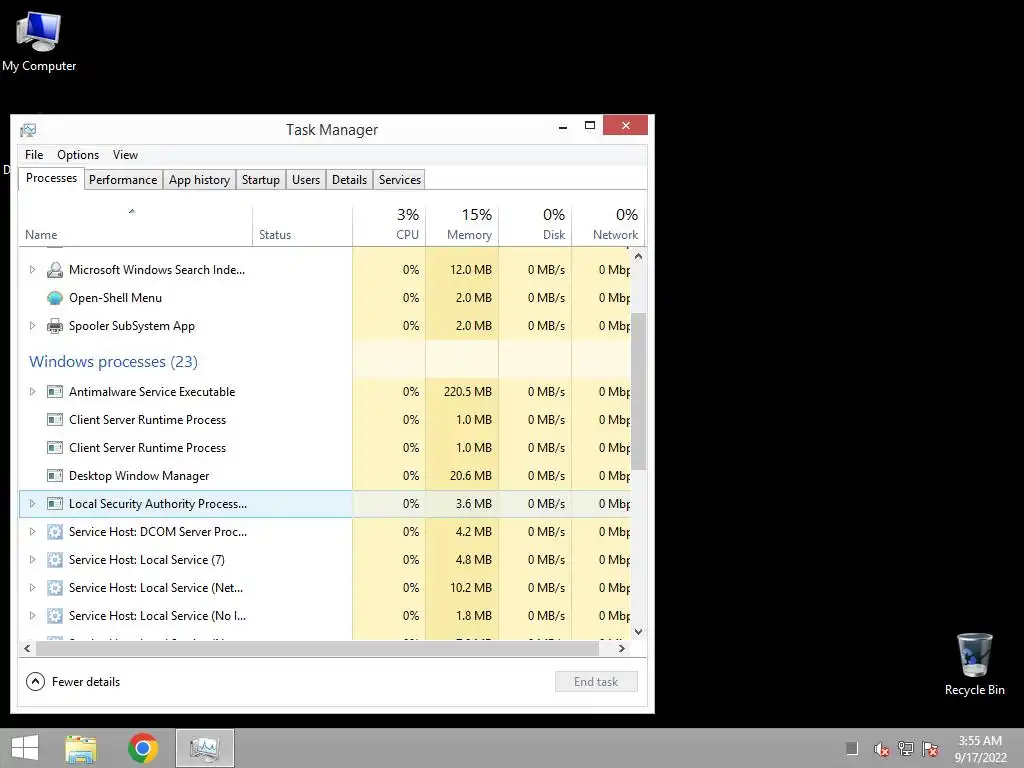Expand the Spooler SubSystem App process
This screenshot has width=1024, height=768.
32,326
